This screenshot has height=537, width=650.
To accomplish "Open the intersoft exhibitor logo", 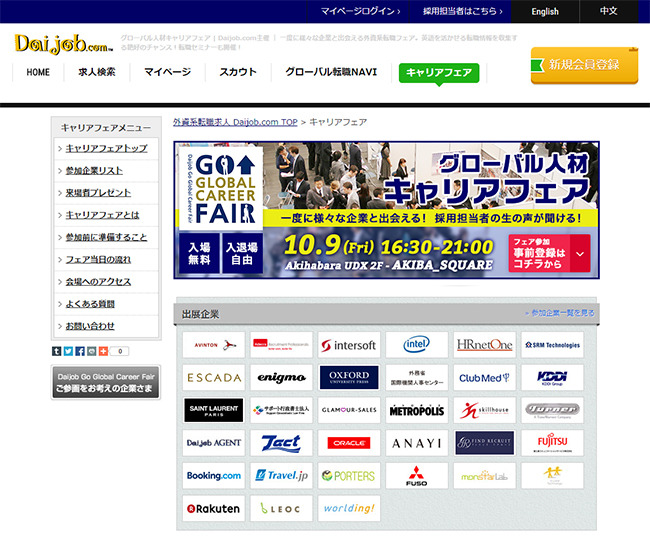I will pyautogui.click(x=349, y=345).
